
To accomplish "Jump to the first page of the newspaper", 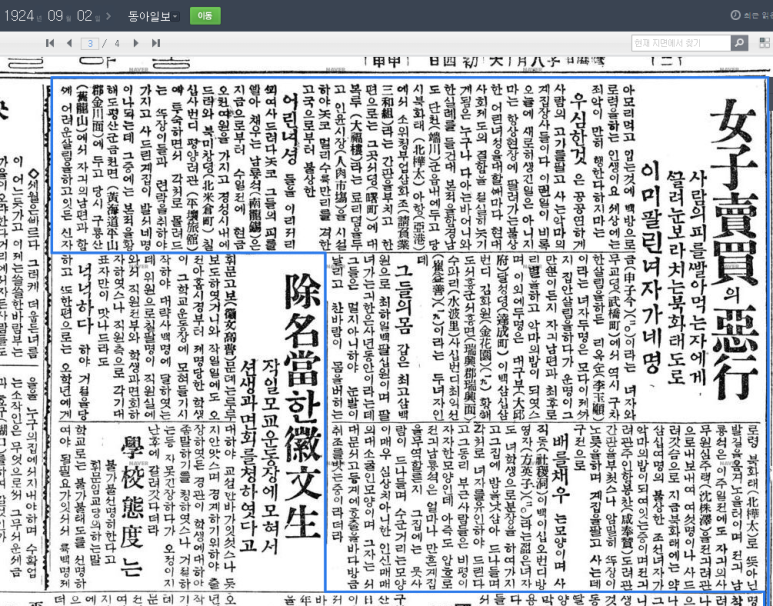I will 51,43.
